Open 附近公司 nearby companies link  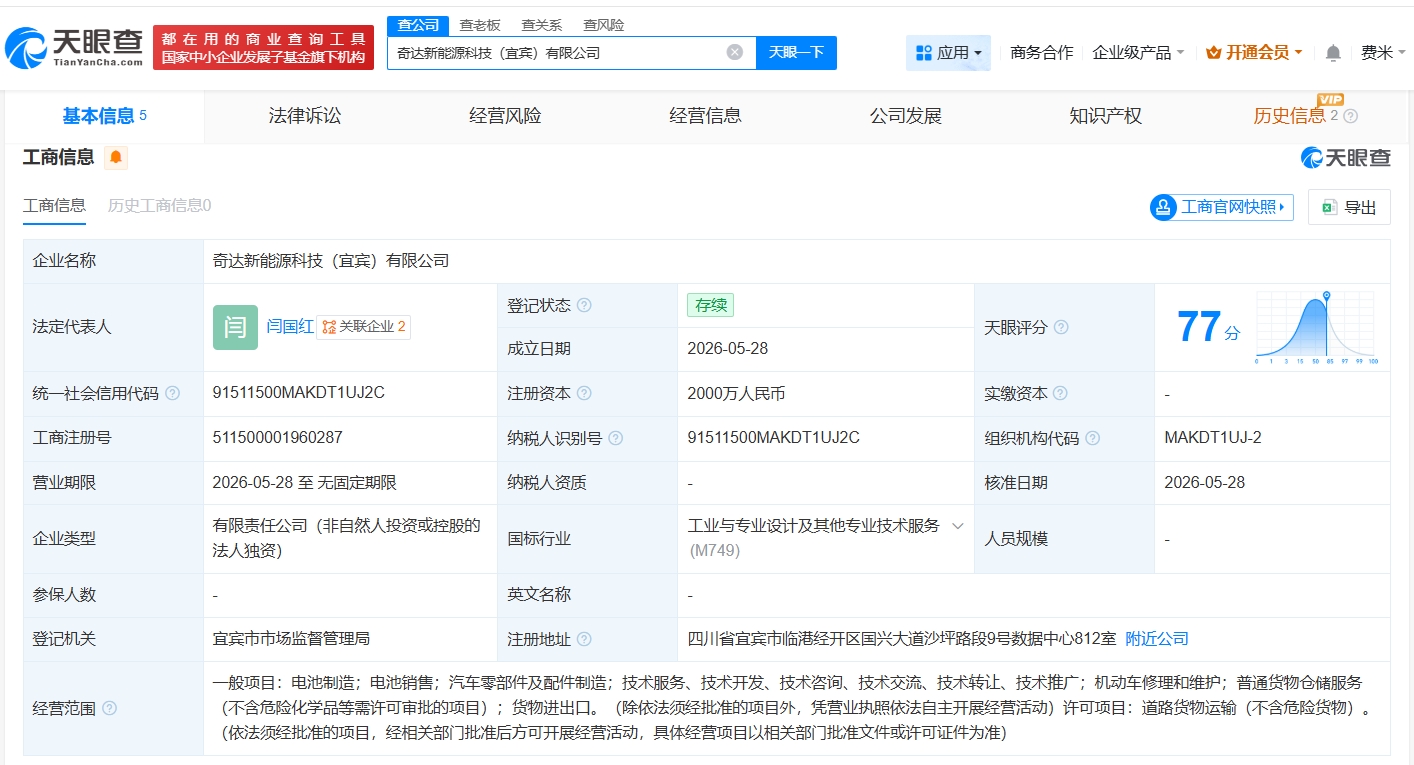tap(1157, 638)
